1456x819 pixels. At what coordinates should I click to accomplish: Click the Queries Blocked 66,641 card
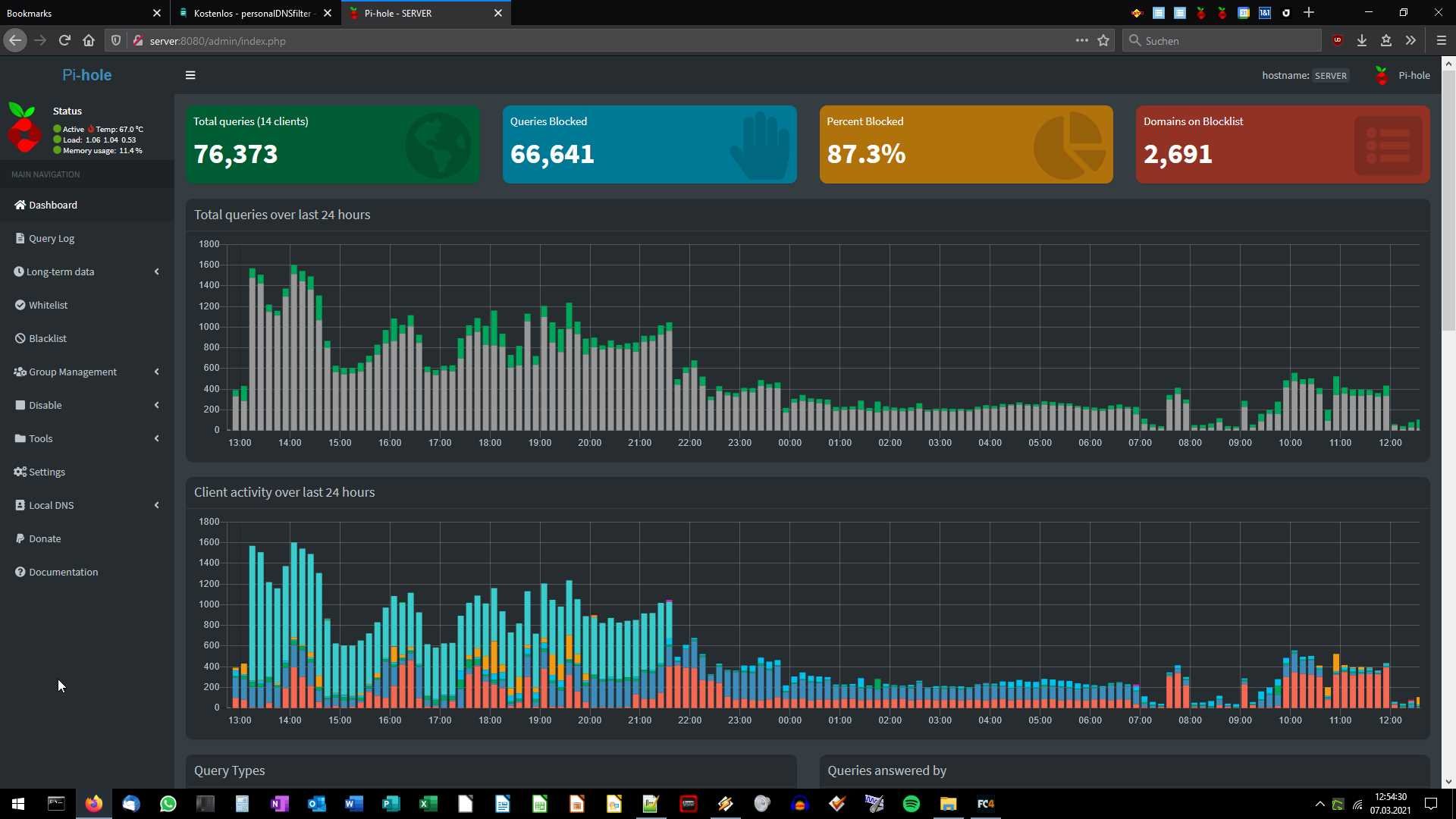click(x=650, y=144)
